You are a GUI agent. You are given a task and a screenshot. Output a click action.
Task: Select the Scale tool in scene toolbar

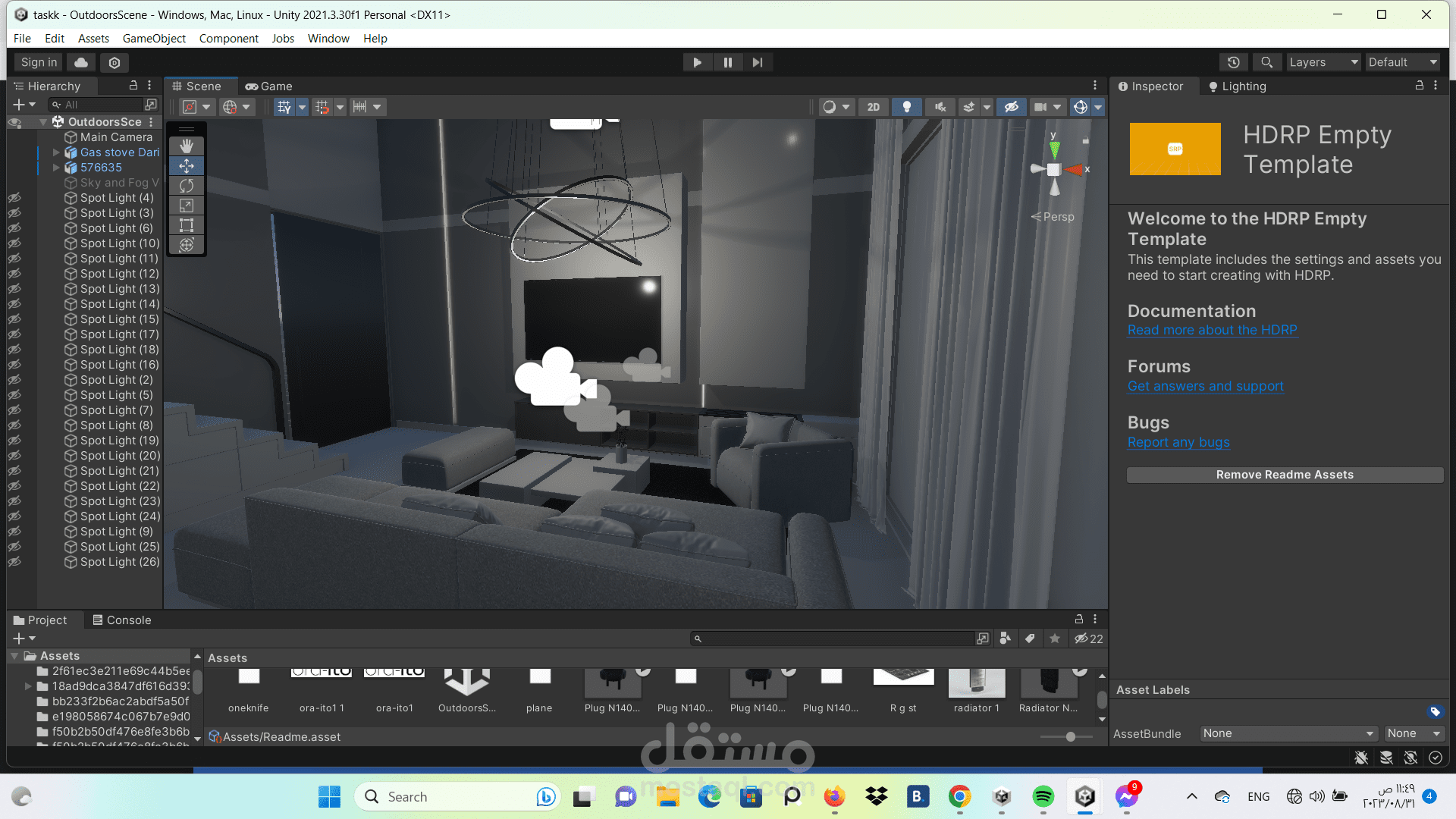click(187, 206)
